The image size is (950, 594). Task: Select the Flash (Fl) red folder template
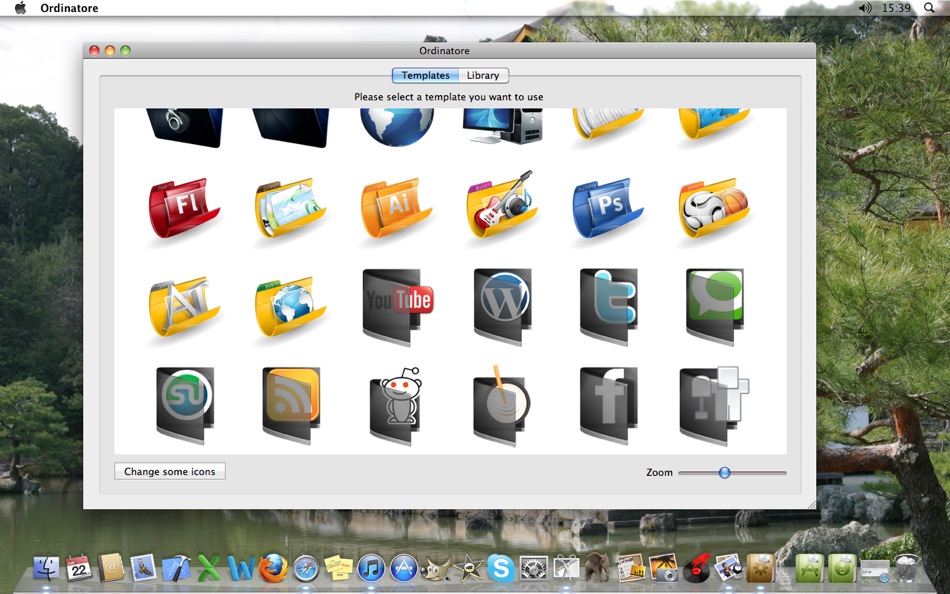click(x=184, y=208)
